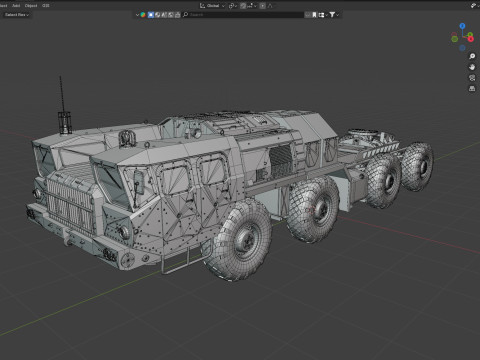
Task: Open the Select Box tool dropdown
Action: point(17,15)
